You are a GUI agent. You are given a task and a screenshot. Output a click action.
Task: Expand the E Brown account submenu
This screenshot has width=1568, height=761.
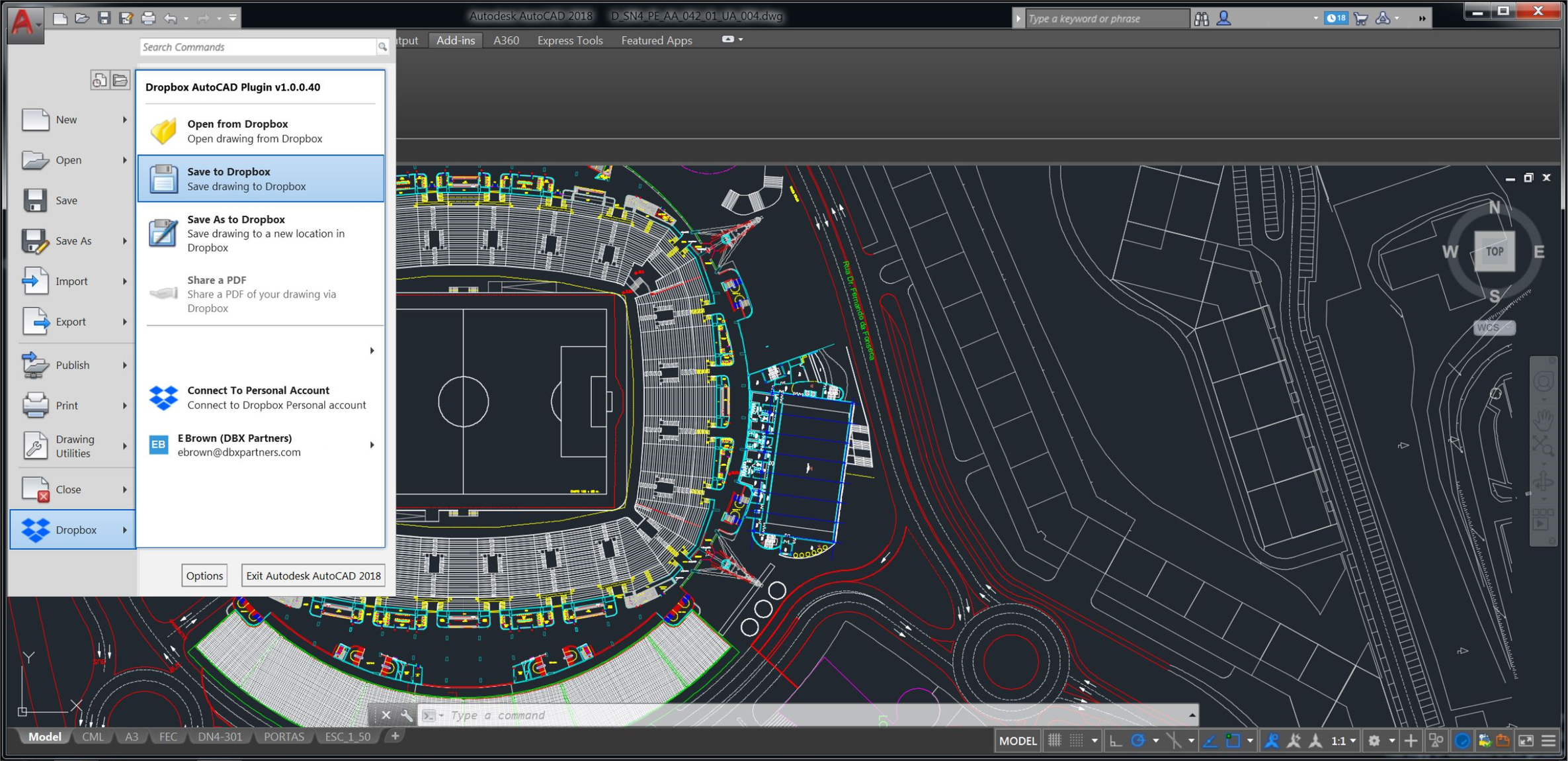pos(372,445)
